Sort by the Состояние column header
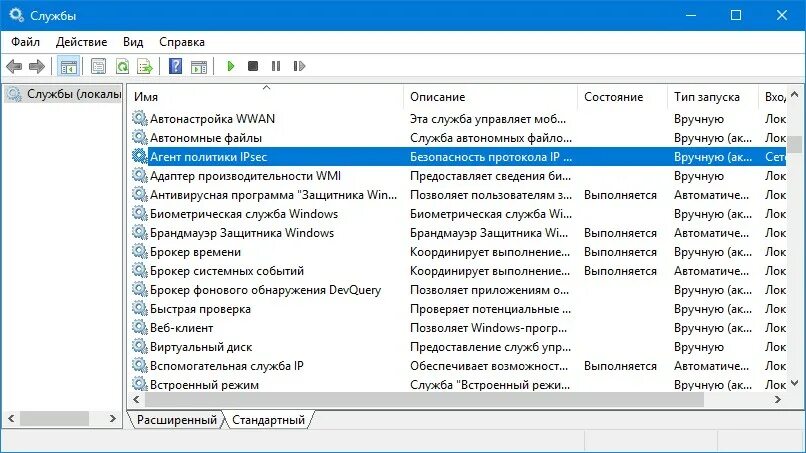 [x=622, y=97]
